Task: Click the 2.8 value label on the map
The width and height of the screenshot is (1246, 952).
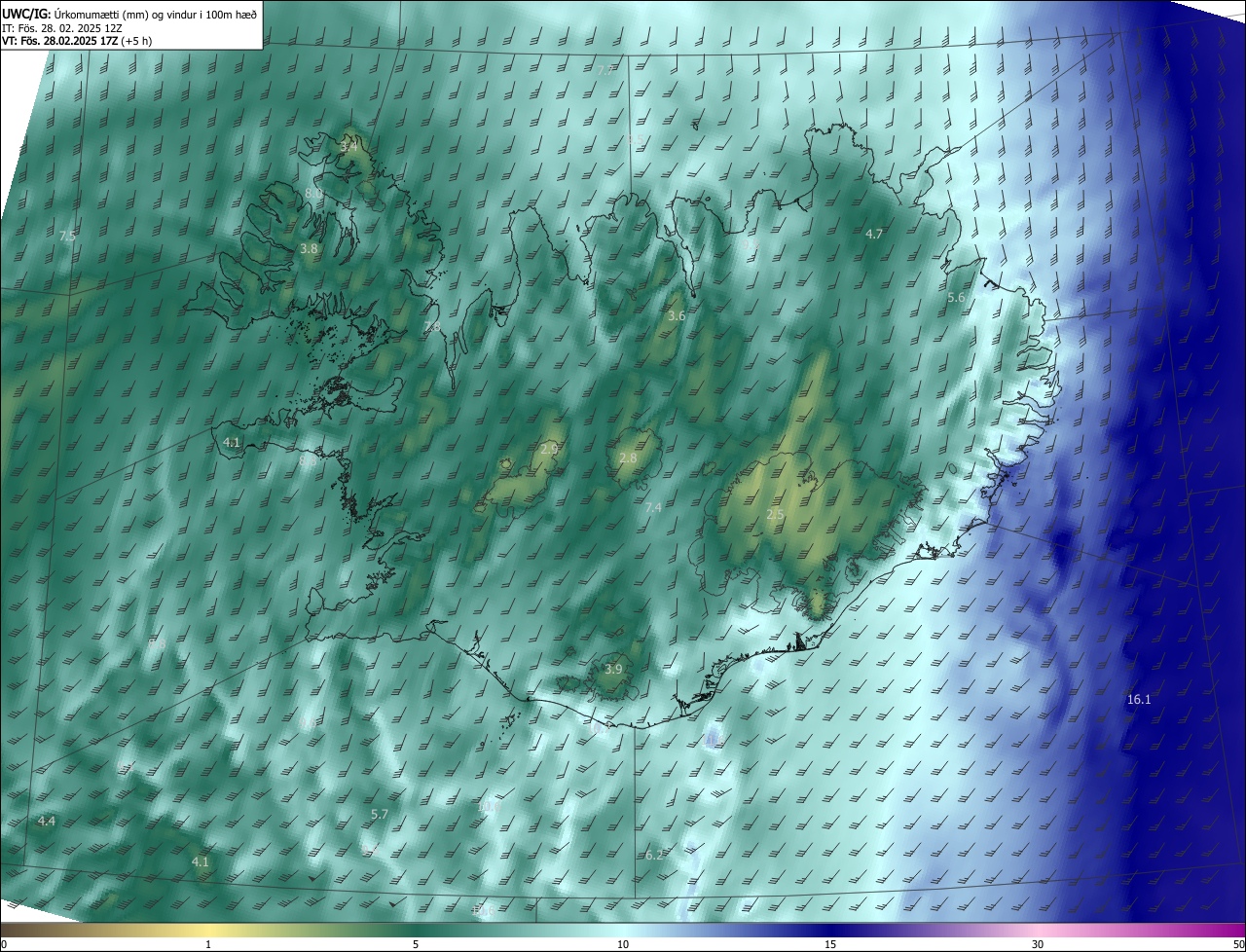Action: (628, 458)
